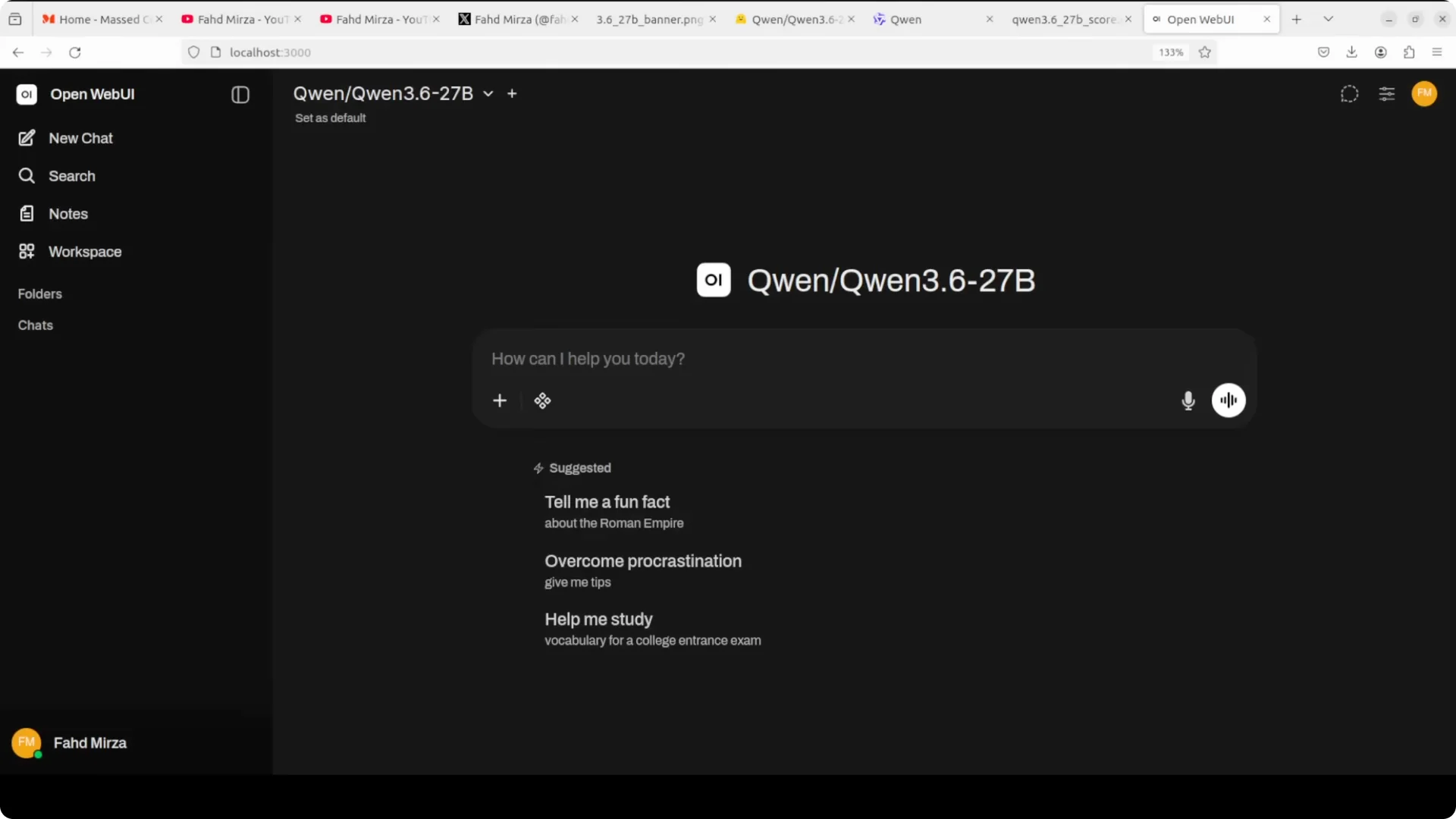Reload the localhost:3000 page
1456x819 pixels.
(x=74, y=52)
